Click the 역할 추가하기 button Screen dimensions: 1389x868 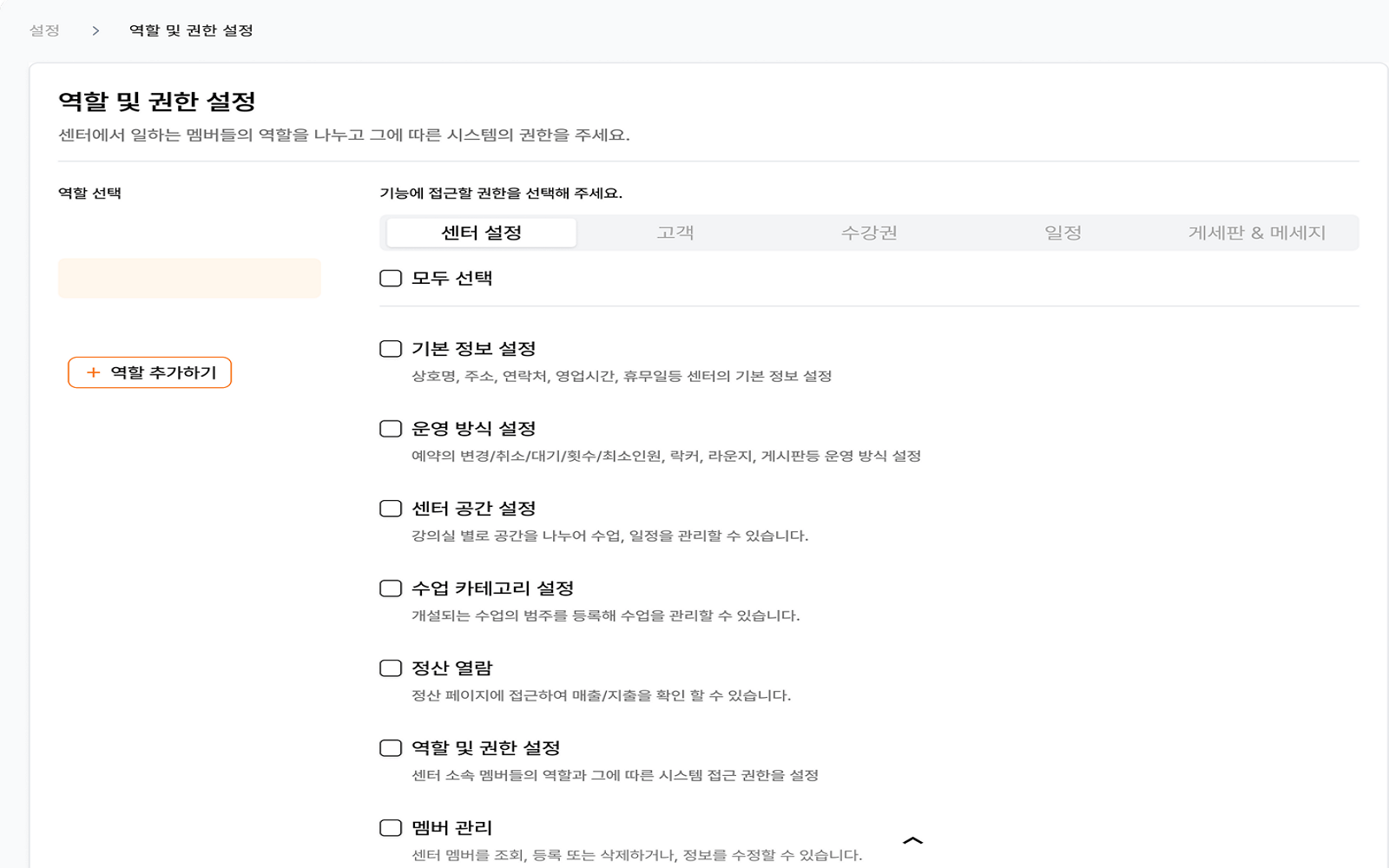[149, 372]
